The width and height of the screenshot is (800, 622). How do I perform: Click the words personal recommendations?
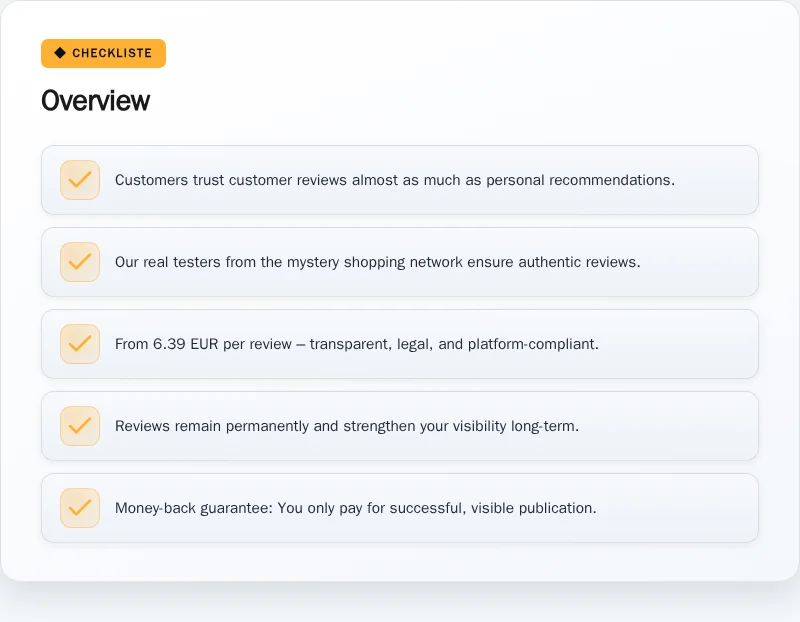coord(580,180)
